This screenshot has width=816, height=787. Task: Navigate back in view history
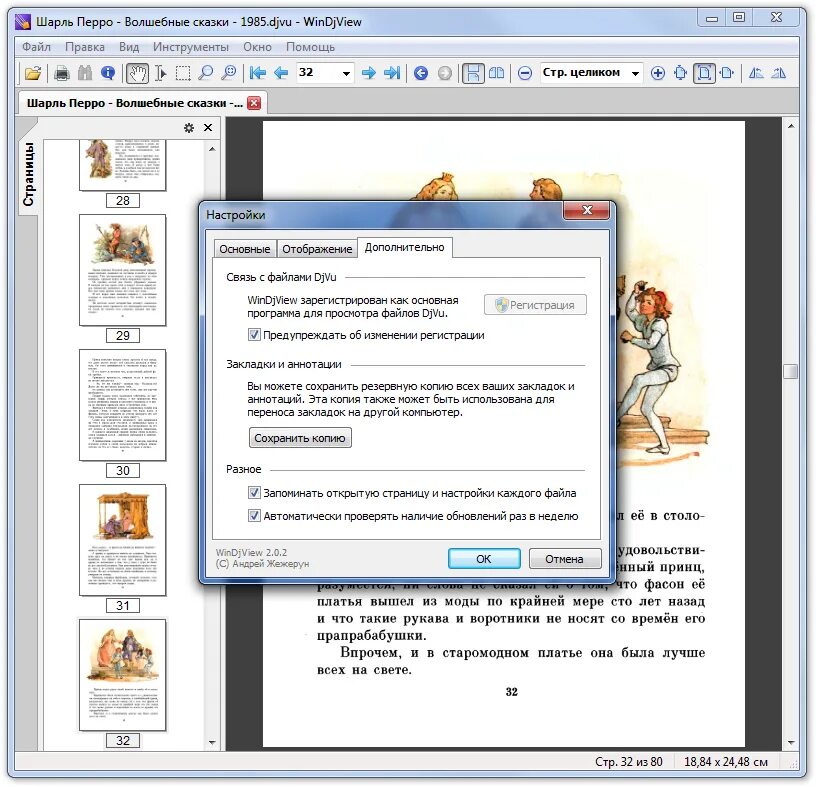click(421, 73)
